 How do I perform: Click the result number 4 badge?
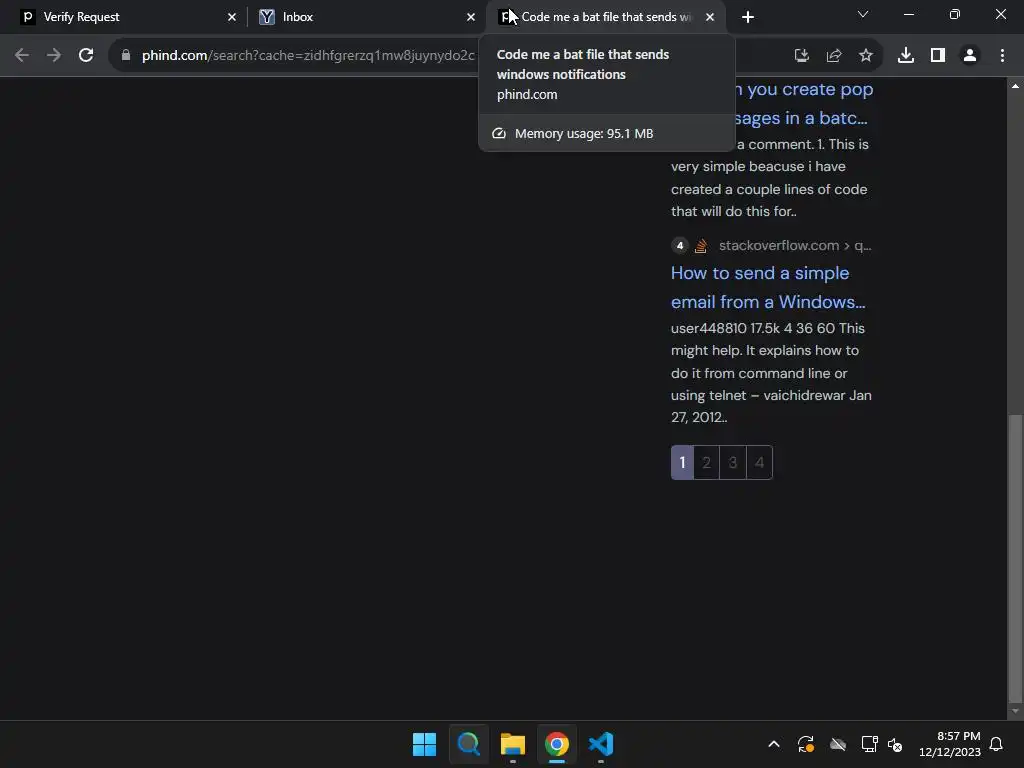(680, 246)
